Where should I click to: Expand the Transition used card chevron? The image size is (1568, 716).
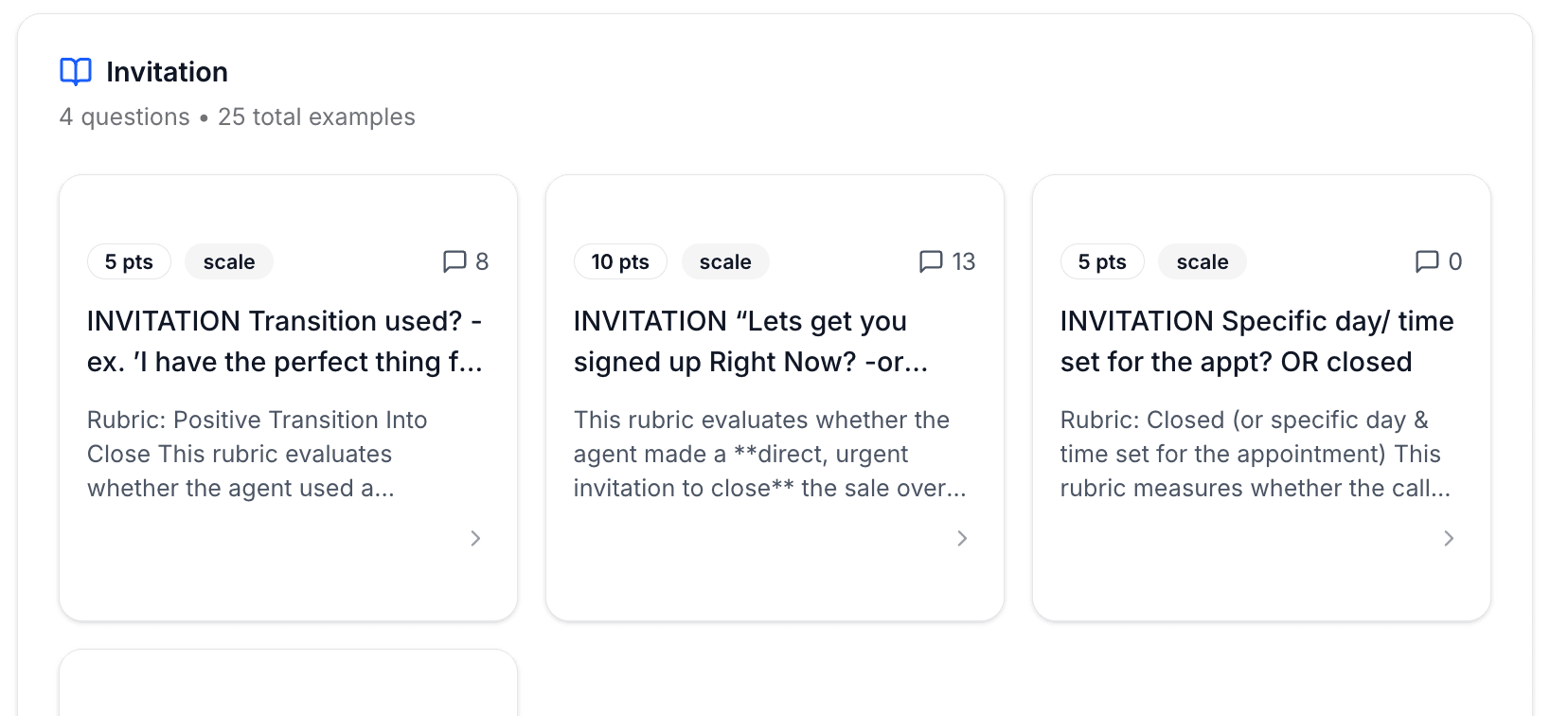(x=475, y=538)
